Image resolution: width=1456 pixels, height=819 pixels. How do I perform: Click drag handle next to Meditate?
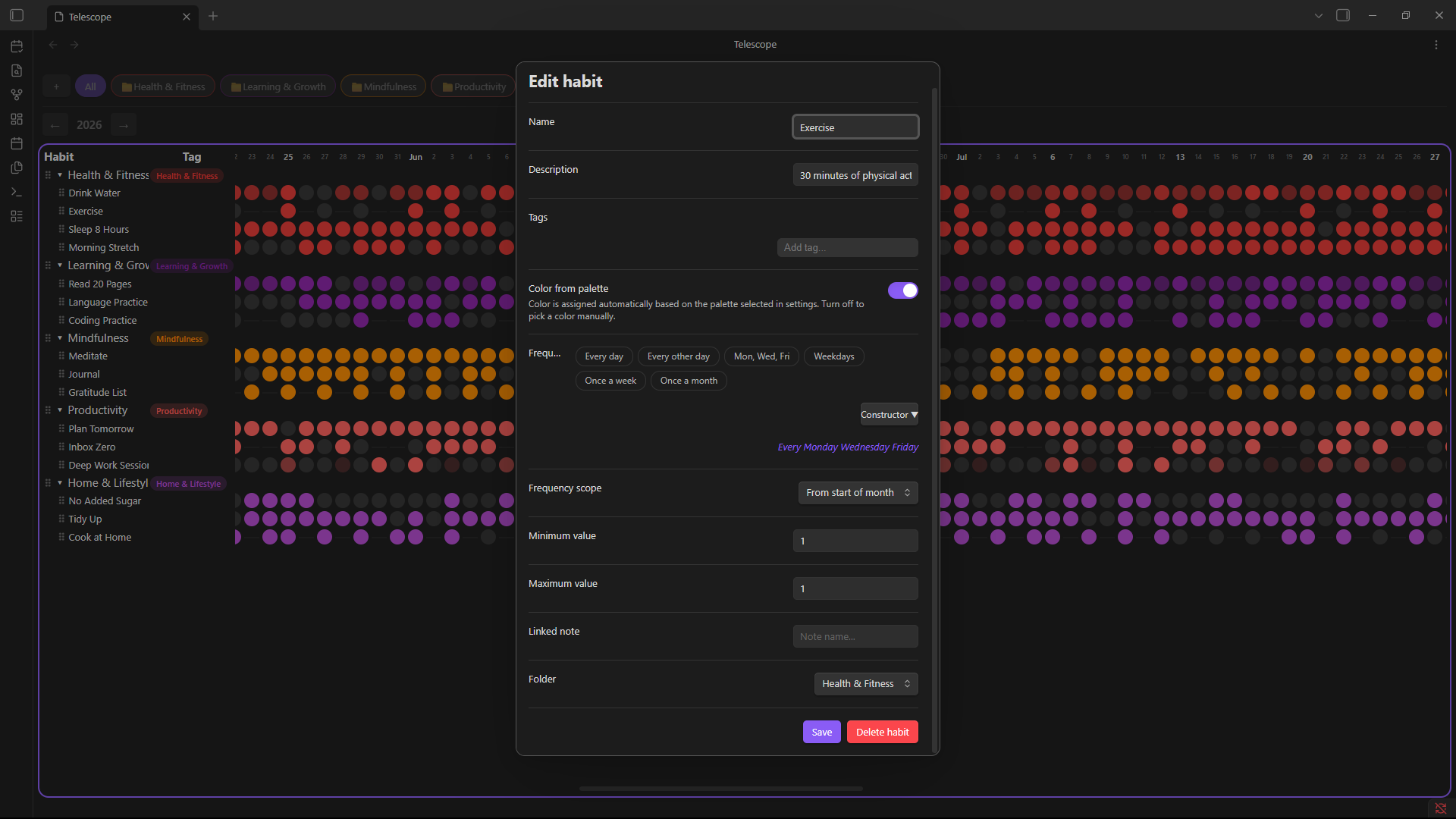[61, 356]
